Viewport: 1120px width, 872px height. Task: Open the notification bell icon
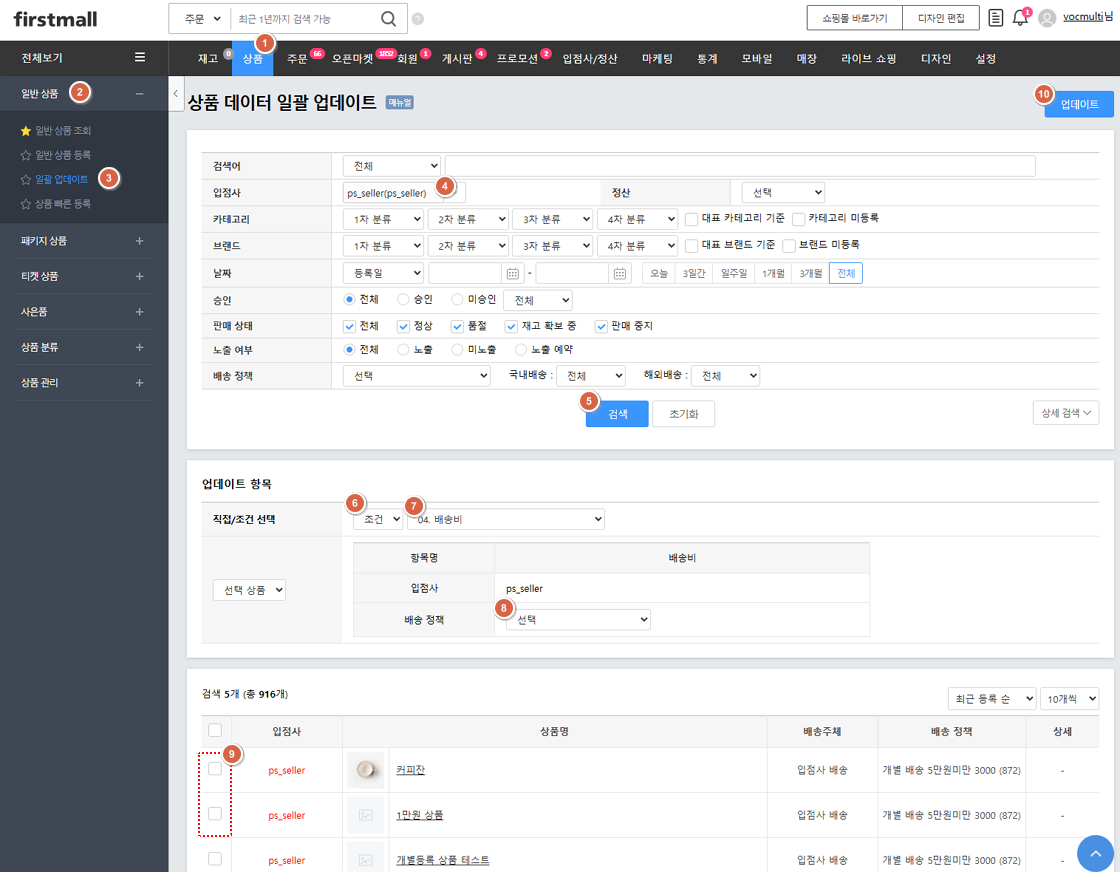(1020, 18)
